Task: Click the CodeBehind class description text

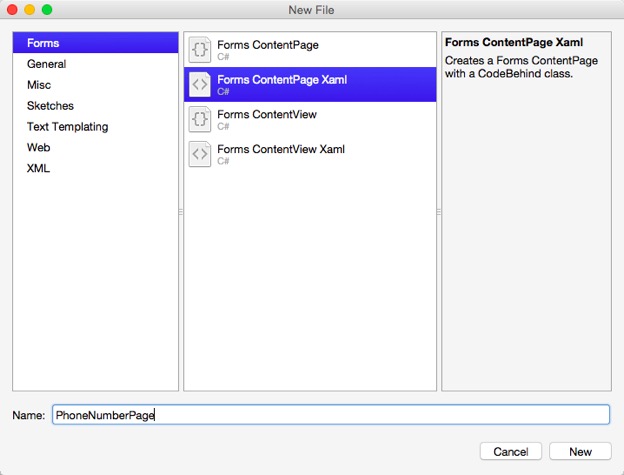Action: (521, 67)
